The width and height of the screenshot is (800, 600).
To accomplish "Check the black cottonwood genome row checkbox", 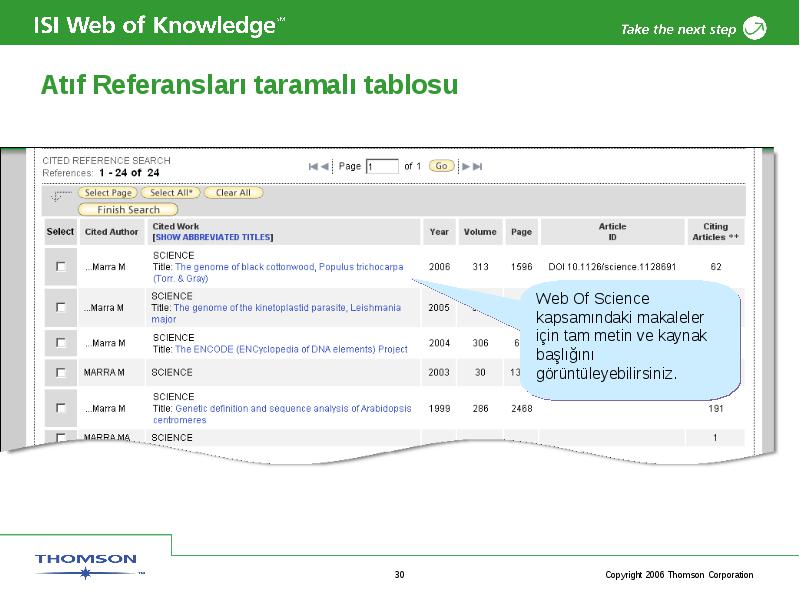I will [x=61, y=266].
